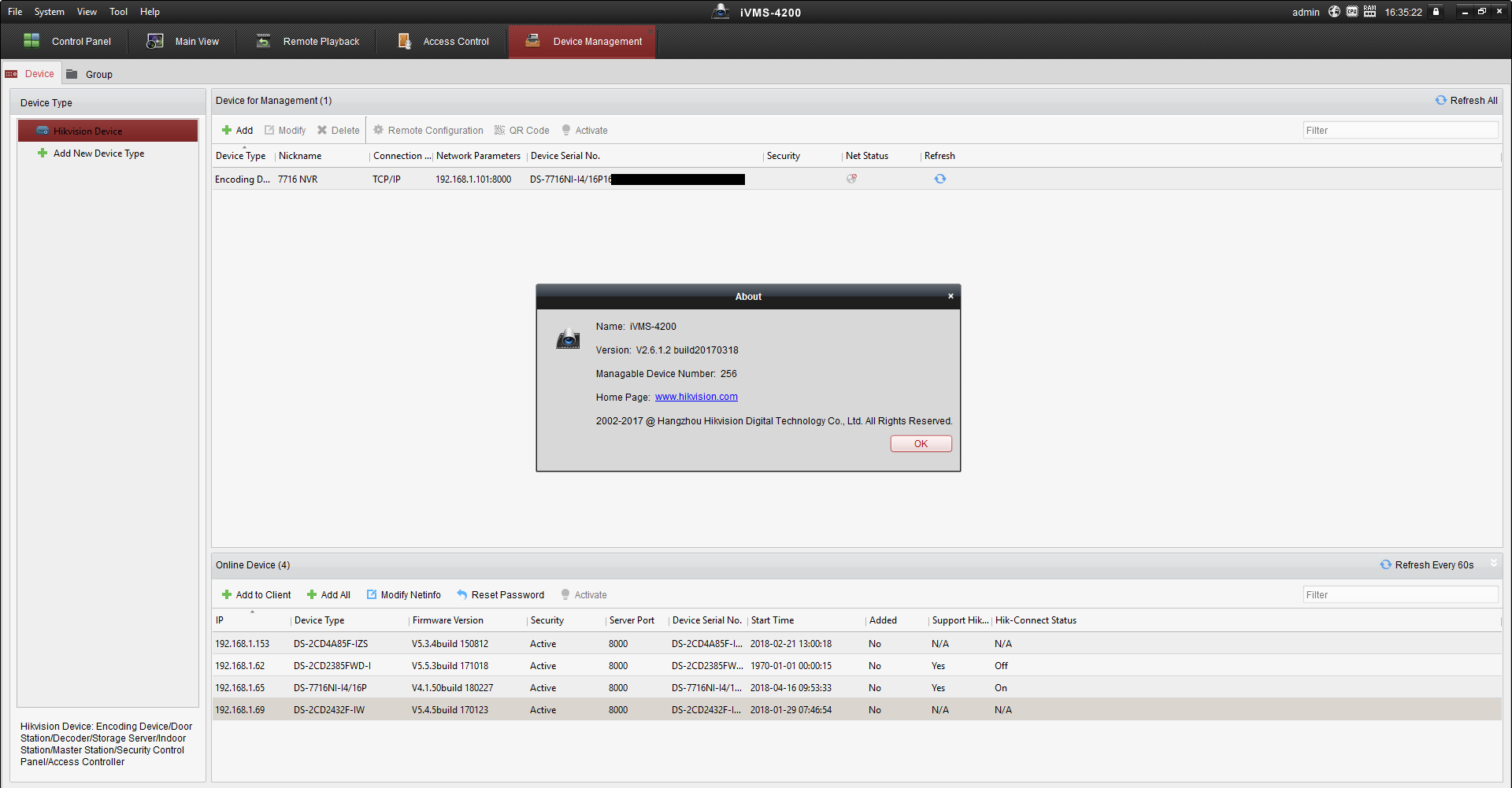Switch to the Group tab

coord(98,73)
